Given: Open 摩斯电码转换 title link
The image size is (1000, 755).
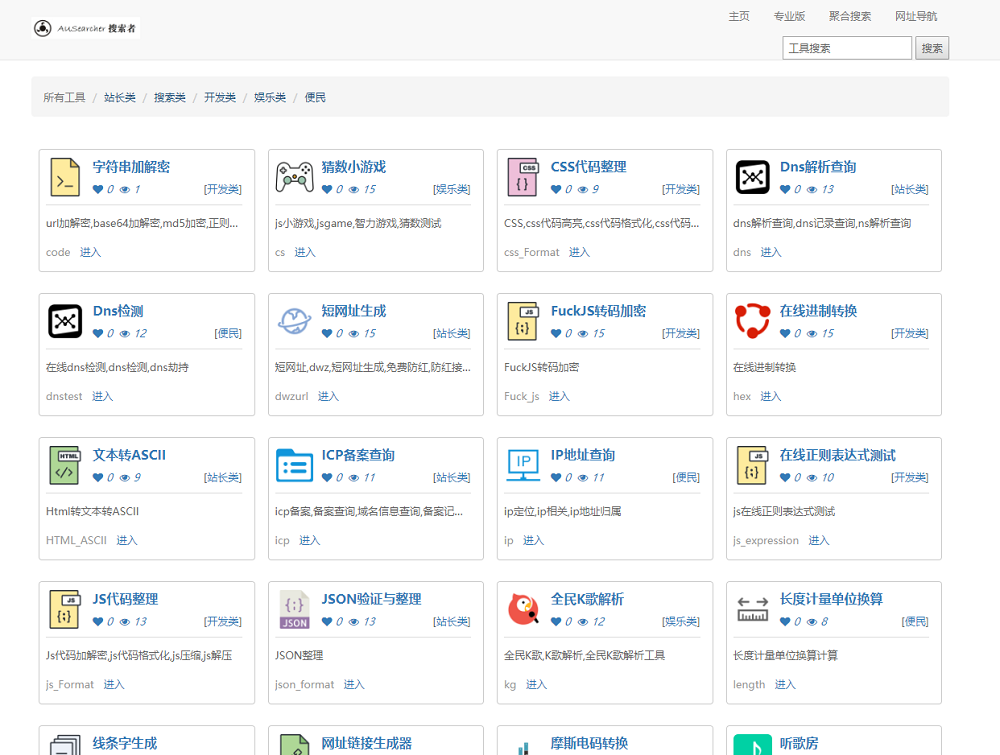Looking at the screenshot, I should [x=589, y=744].
